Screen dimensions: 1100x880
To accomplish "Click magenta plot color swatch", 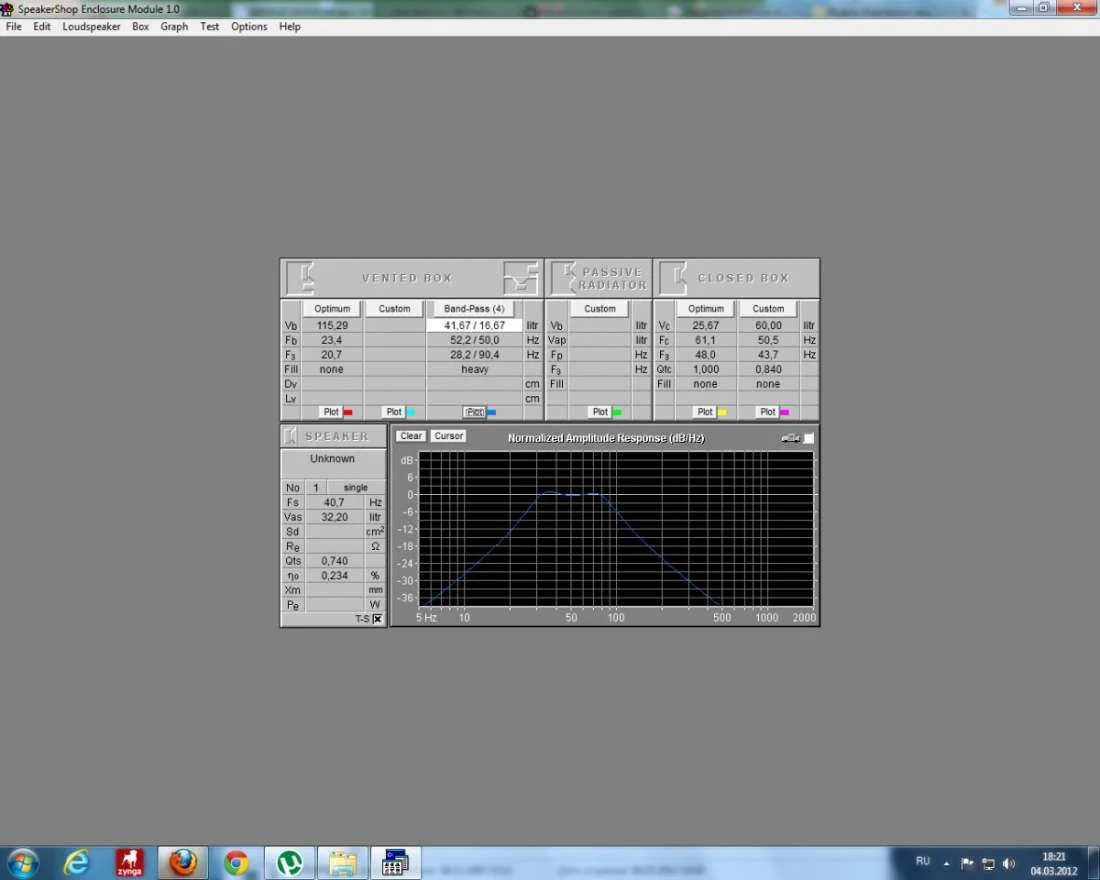I will [x=785, y=413].
